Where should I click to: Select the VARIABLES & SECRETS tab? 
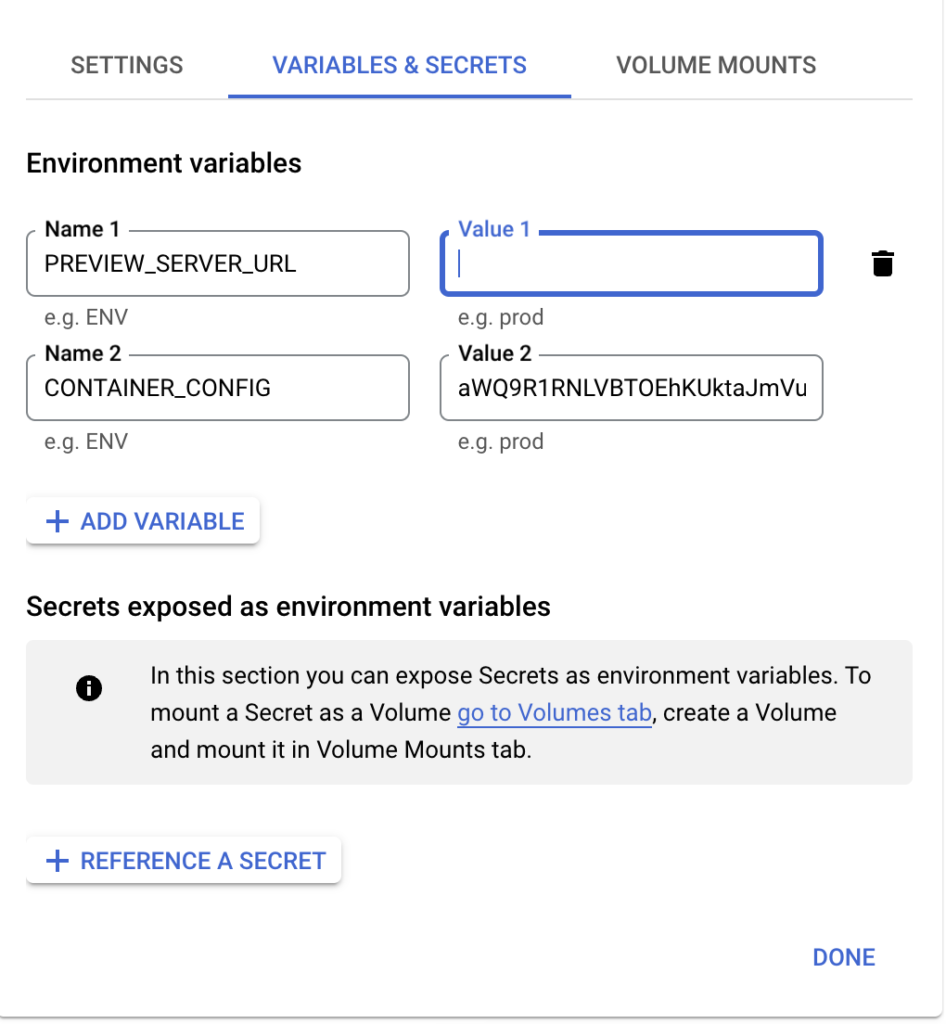[399, 65]
